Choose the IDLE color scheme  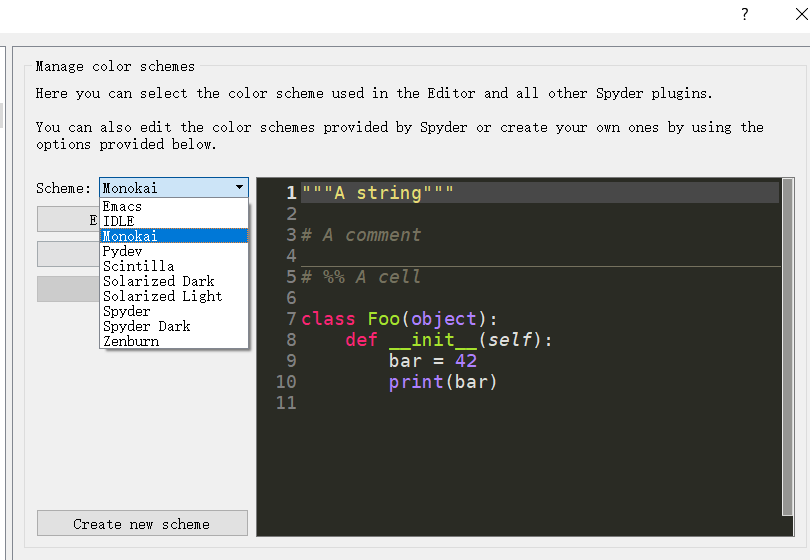[174, 221]
